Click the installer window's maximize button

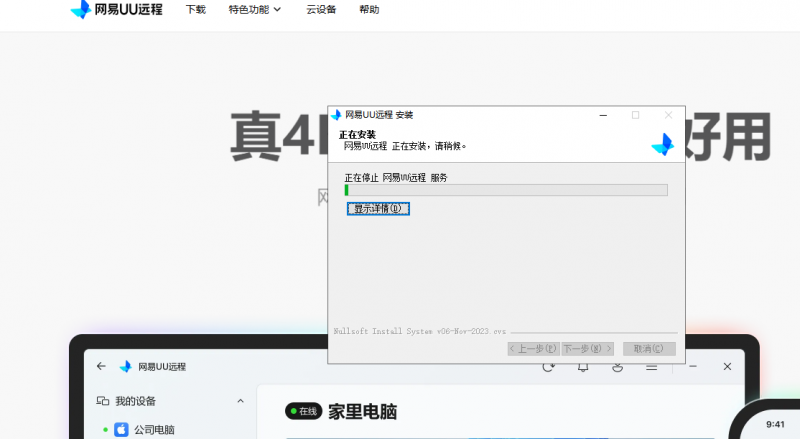coord(635,115)
